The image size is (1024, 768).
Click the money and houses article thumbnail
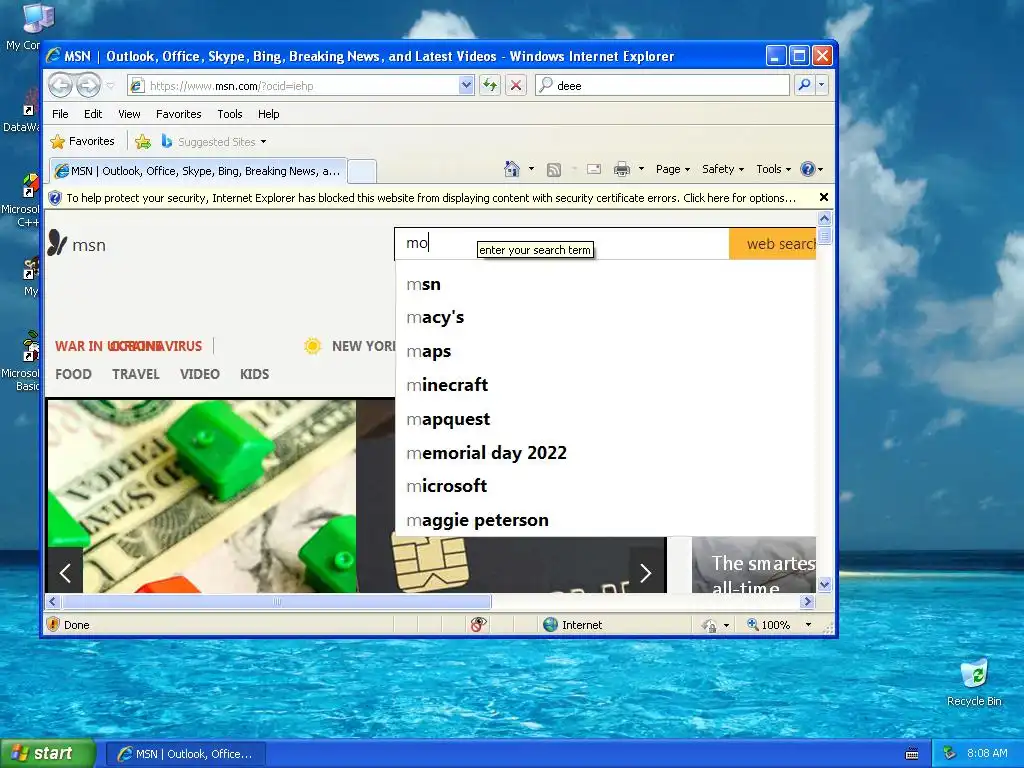[x=202, y=496]
